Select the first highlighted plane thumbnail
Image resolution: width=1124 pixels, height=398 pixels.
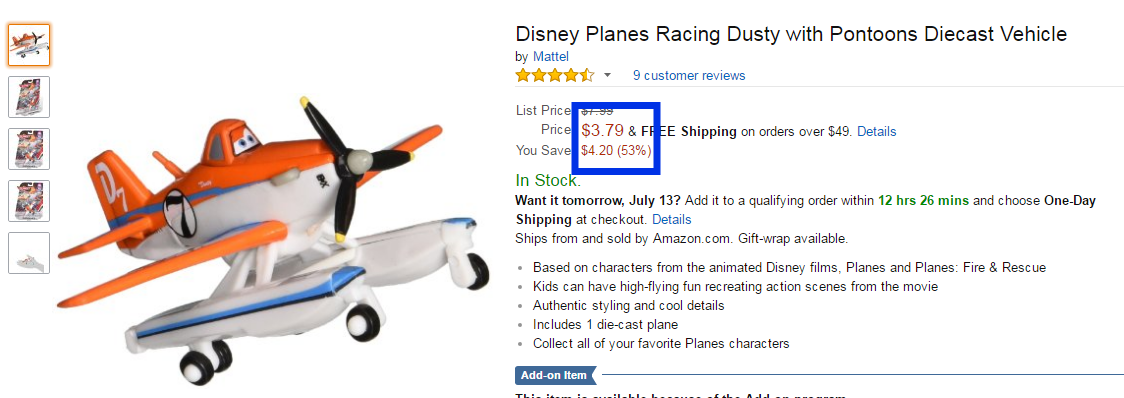pyautogui.click(x=29, y=44)
